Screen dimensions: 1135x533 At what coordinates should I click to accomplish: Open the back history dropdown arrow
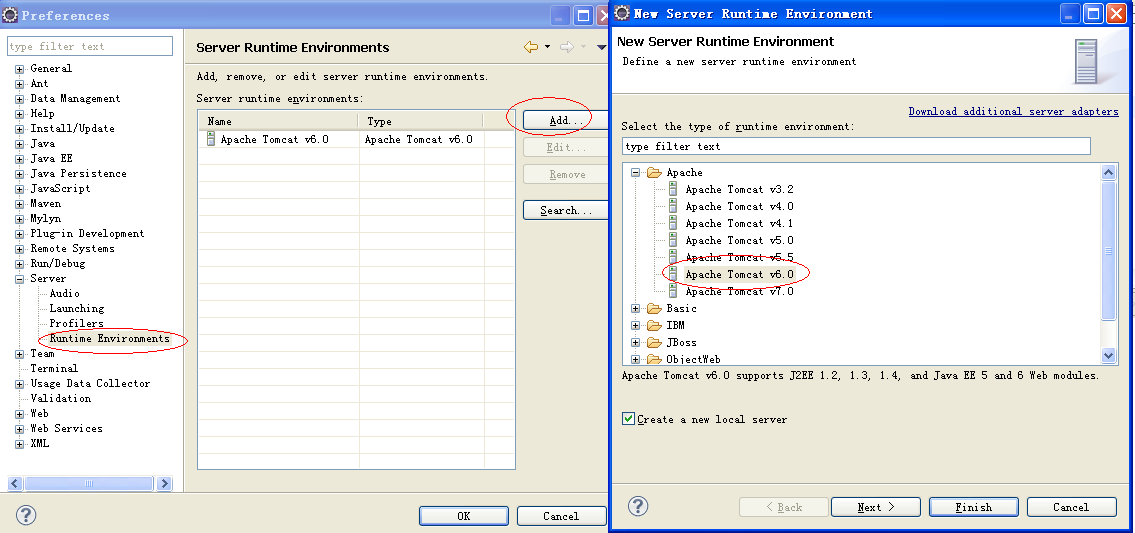[x=547, y=47]
